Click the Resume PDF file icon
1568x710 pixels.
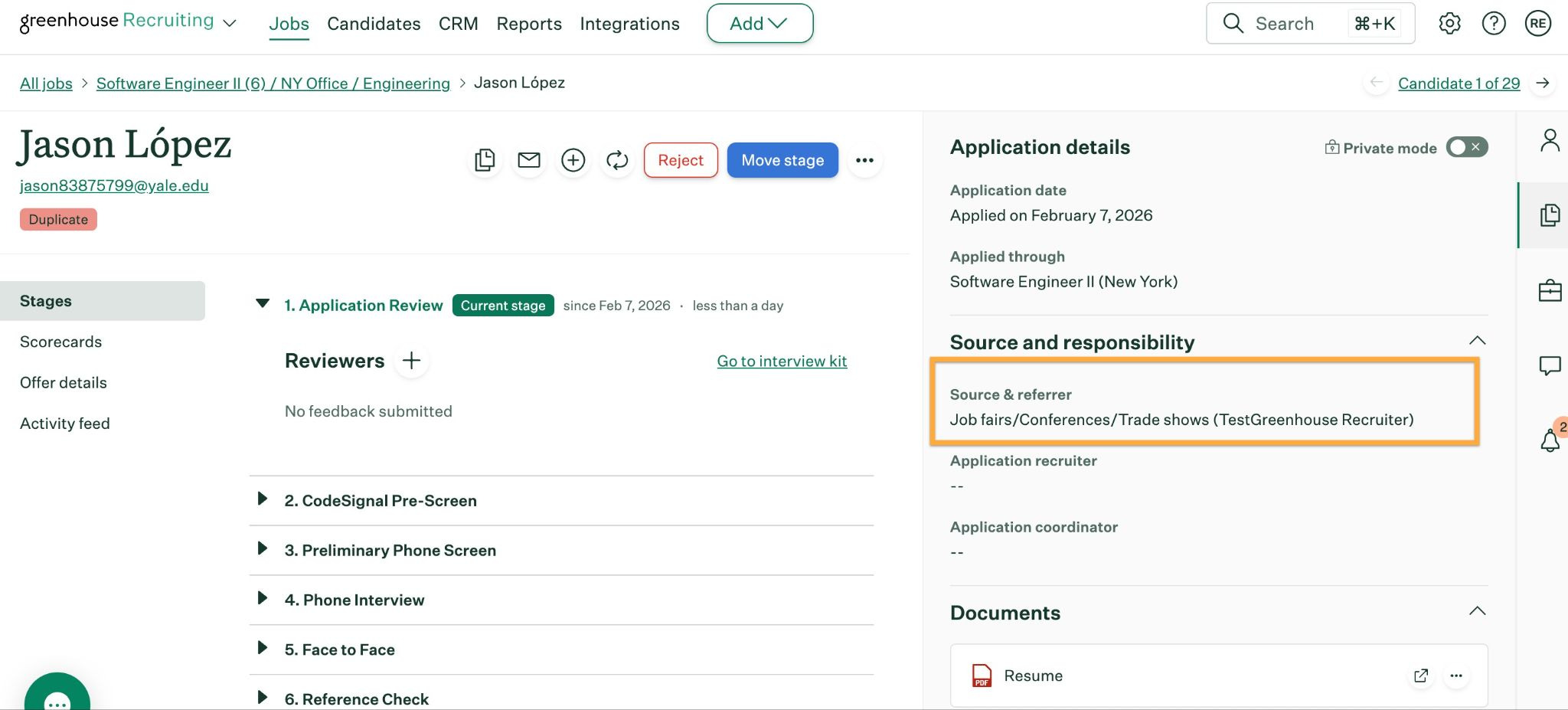coord(982,676)
